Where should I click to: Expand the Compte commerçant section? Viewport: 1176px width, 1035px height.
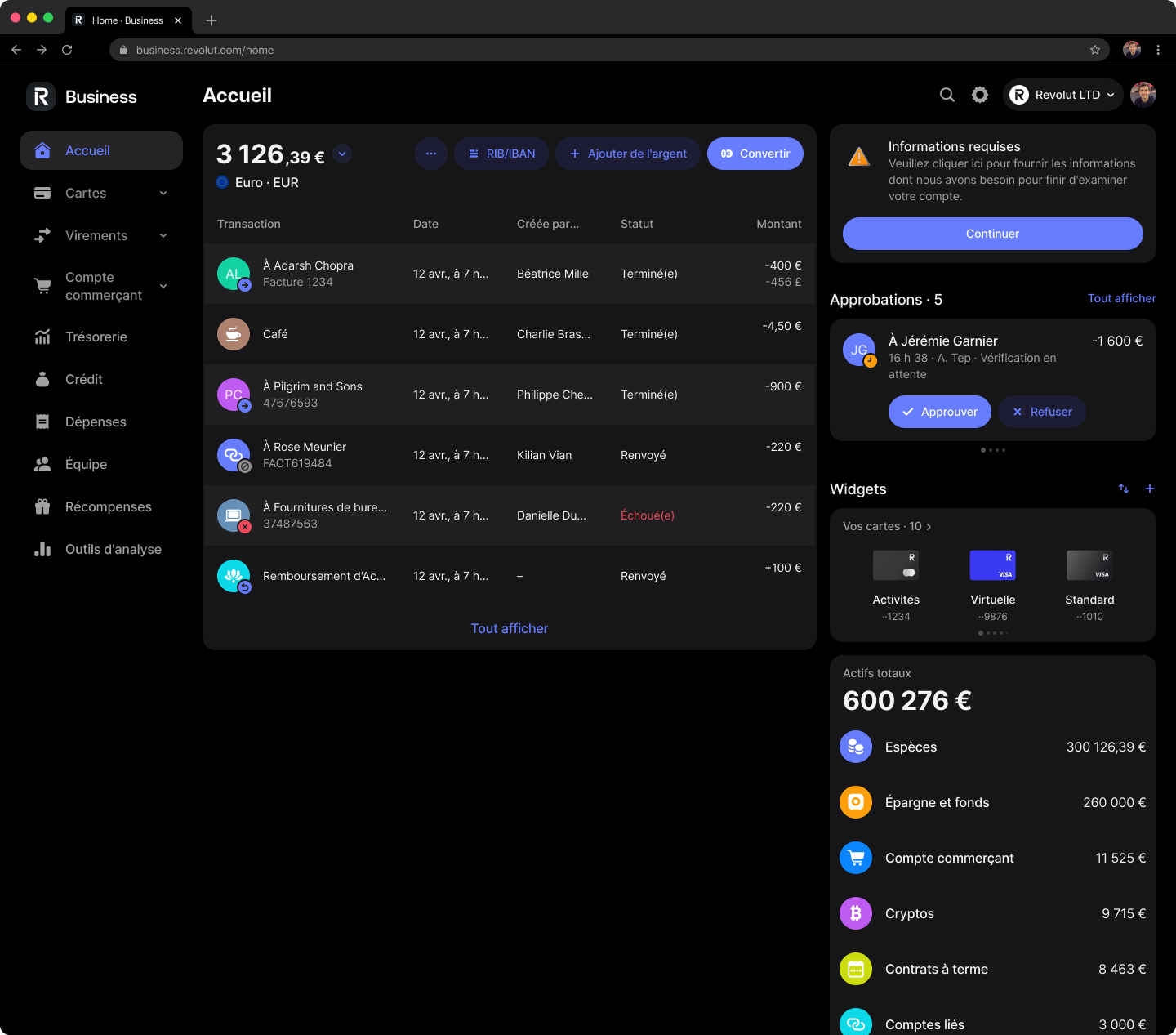click(x=163, y=286)
